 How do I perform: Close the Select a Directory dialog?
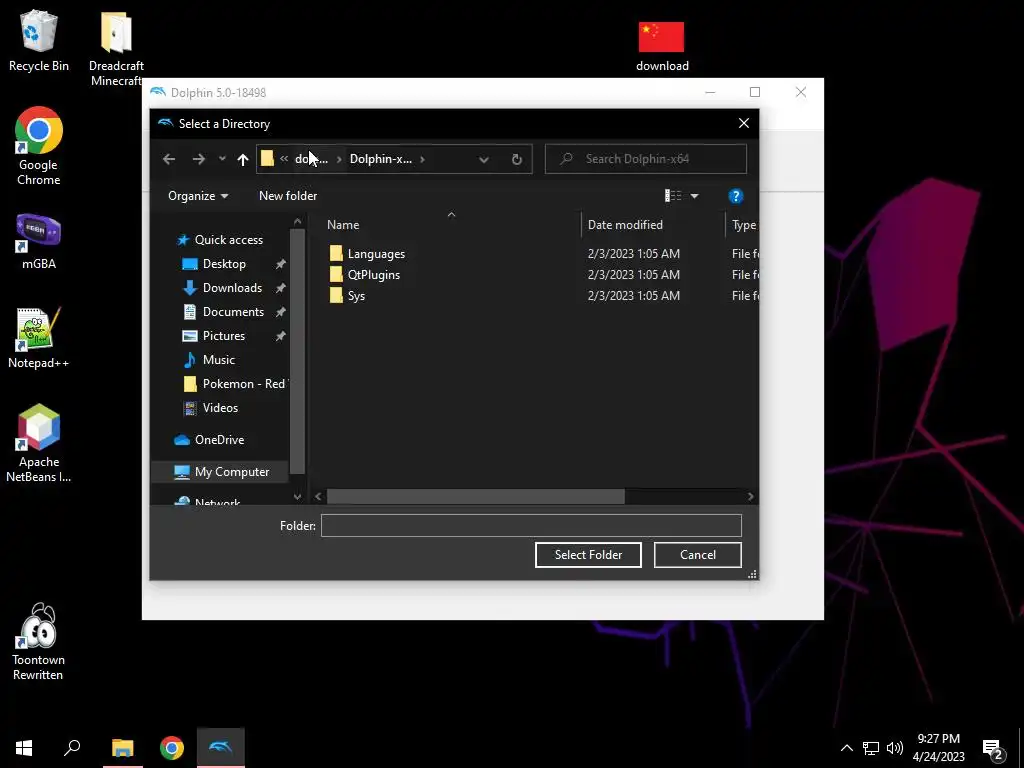(743, 123)
